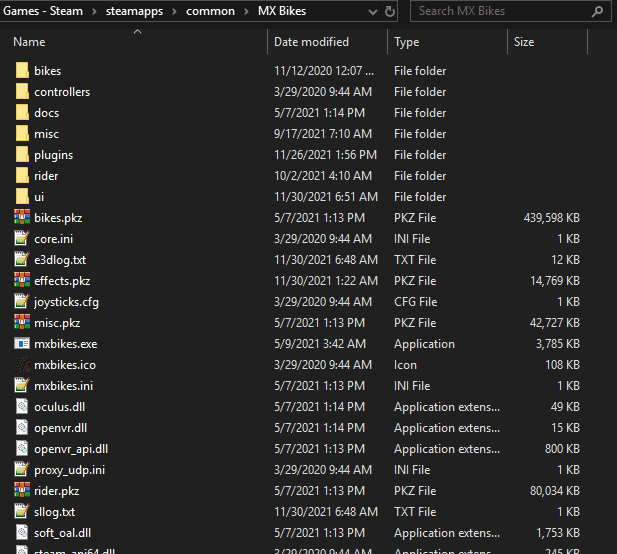Click the 9/17/2021 7:10 AM date cell
Viewport: 617px width, 554px height.
click(x=323, y=134)
